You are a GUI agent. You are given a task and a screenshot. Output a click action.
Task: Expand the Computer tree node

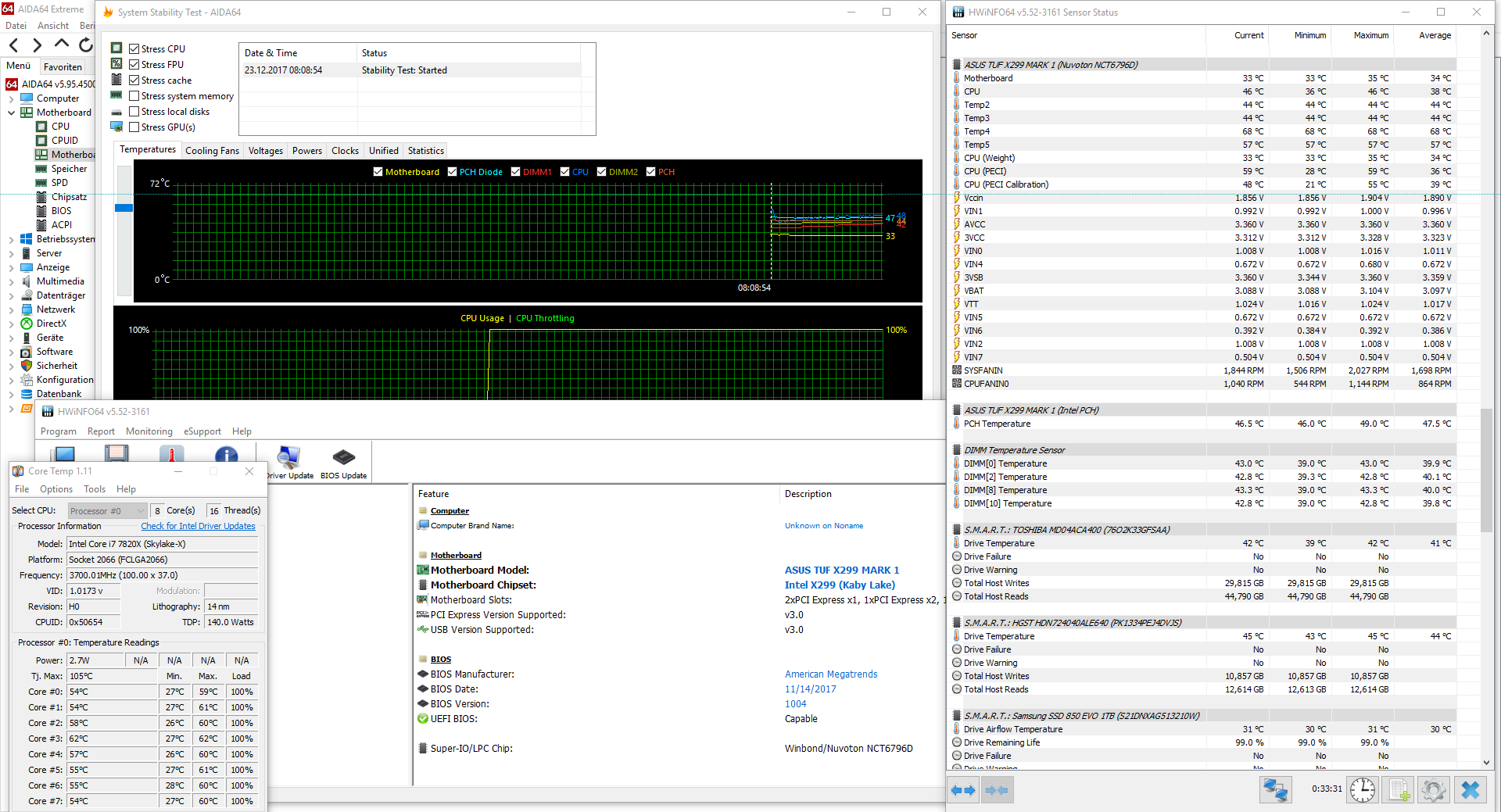pos(12,98)
